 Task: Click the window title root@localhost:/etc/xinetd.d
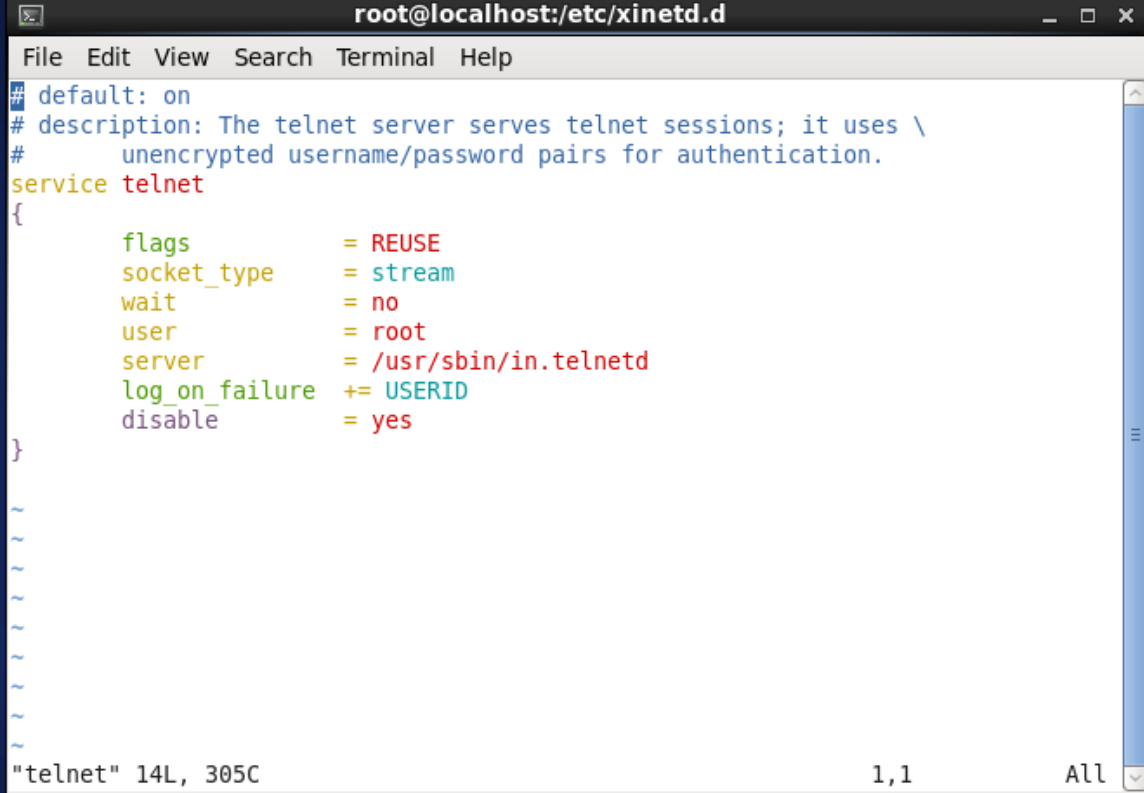(540, 15)
